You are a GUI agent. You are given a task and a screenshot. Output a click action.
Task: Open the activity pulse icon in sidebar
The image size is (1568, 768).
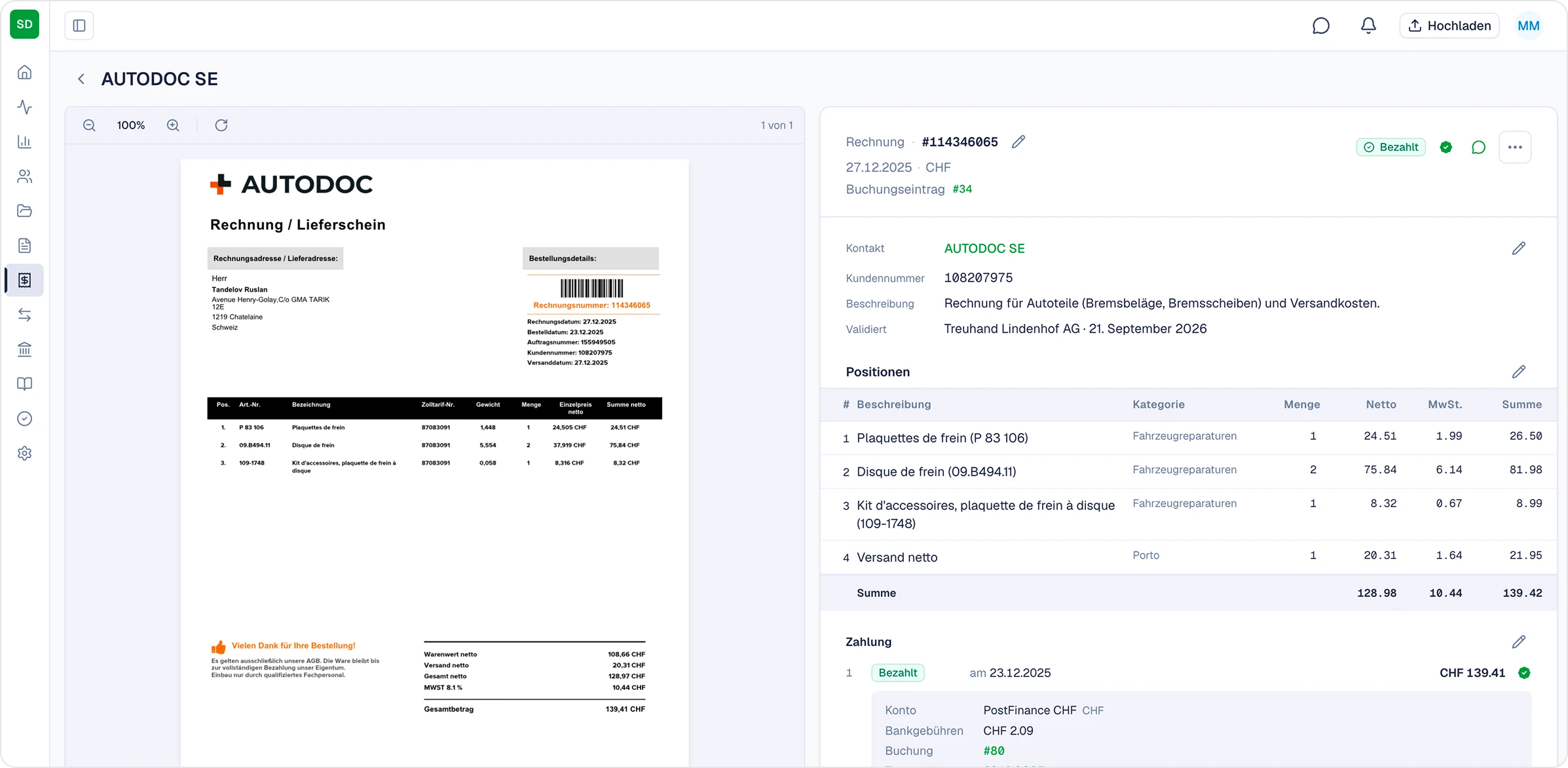(24, 107)
